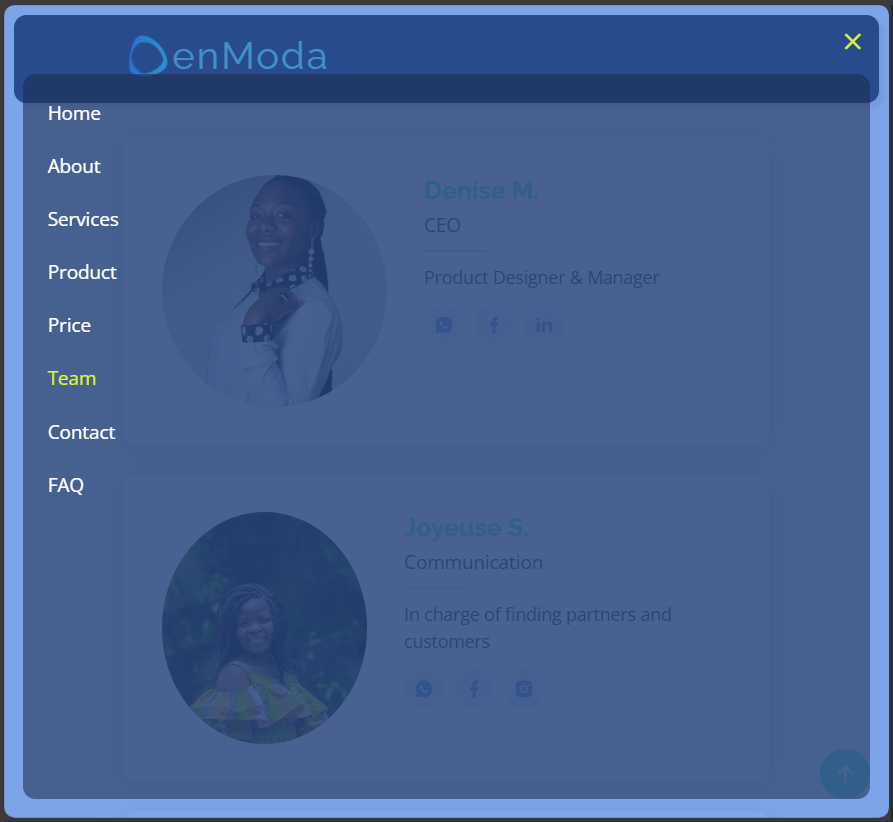Click the highlighted Team menu item
Image resolution: width=893 pixels, height=822 pixels.
(71, 378)
